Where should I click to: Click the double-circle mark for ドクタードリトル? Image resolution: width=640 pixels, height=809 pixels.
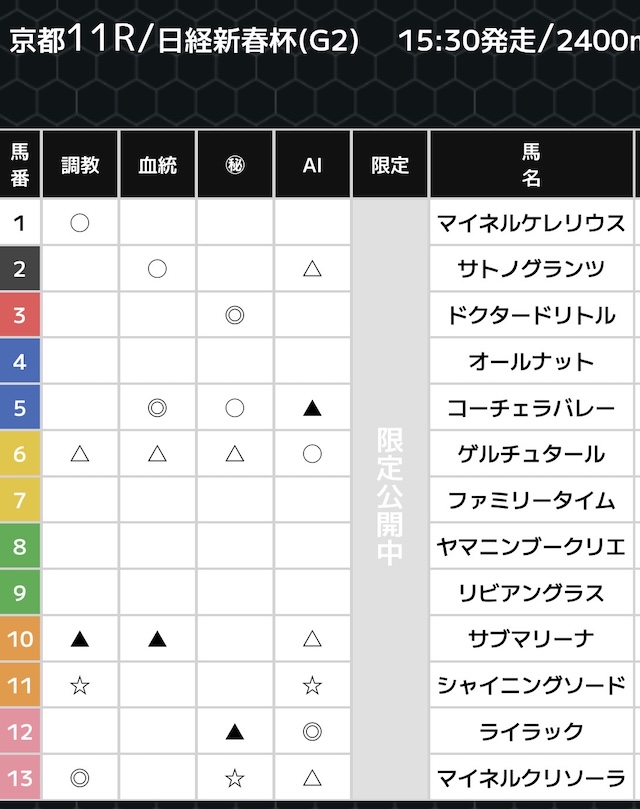coord(235,315)
